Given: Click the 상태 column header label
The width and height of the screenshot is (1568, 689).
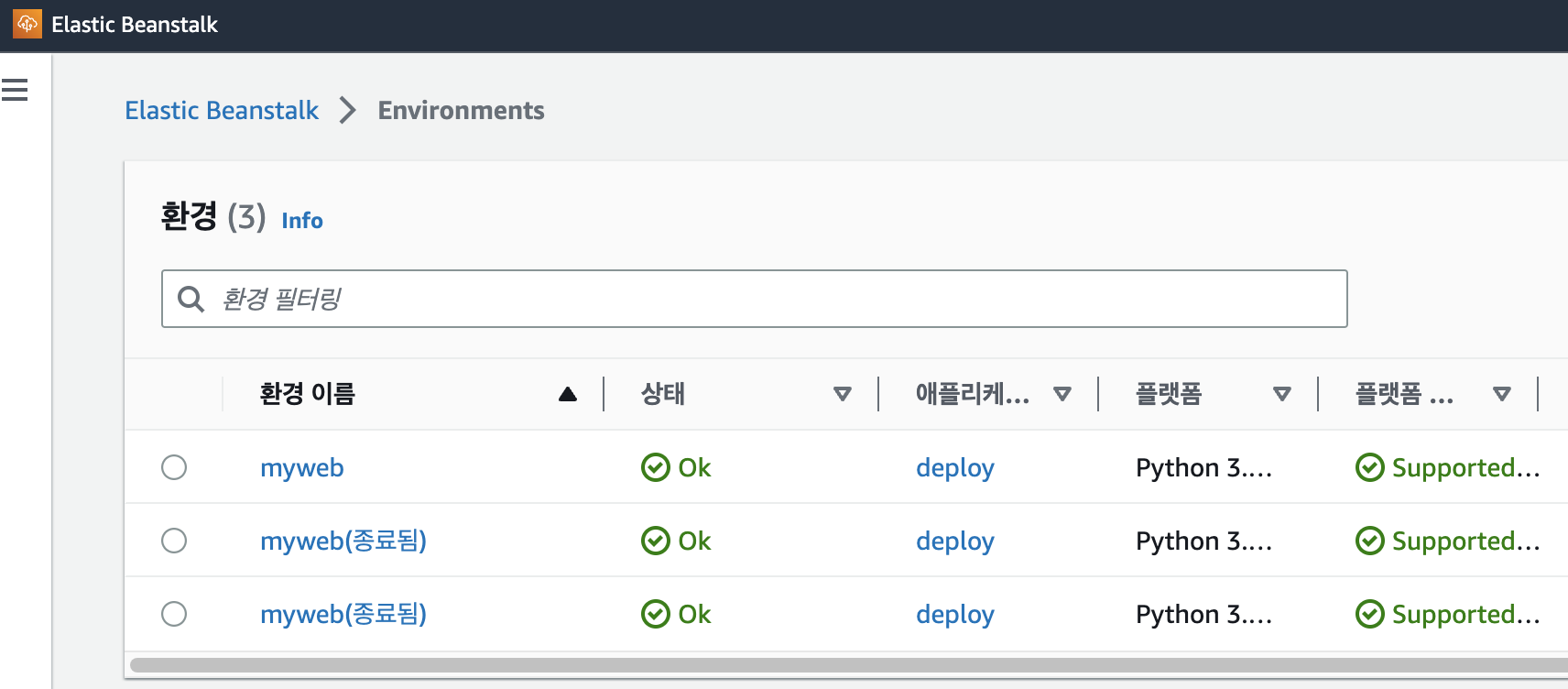Looking at the screenshot, I should [x=663, y=394].
